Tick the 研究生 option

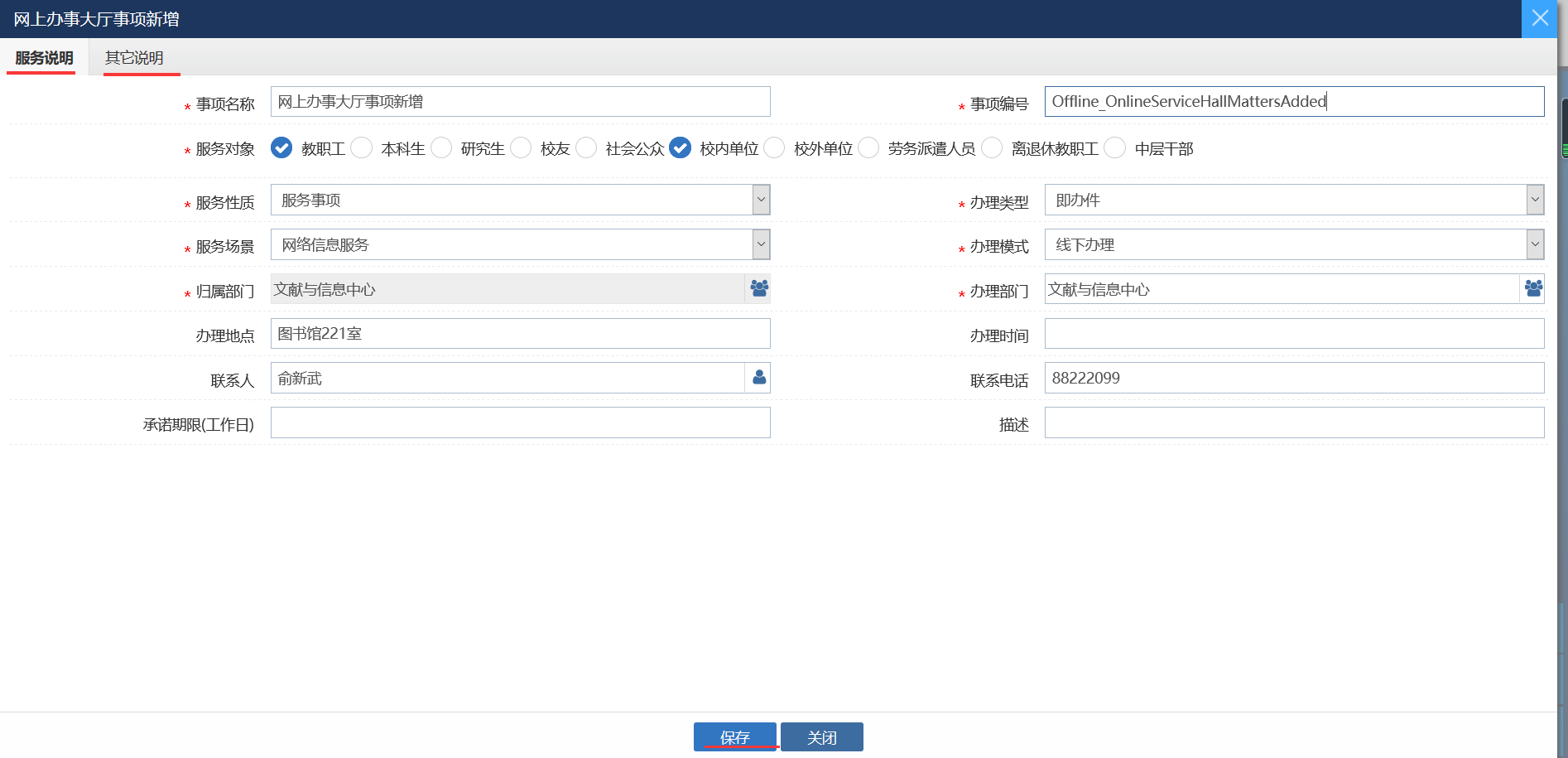(x=441, y=147)
